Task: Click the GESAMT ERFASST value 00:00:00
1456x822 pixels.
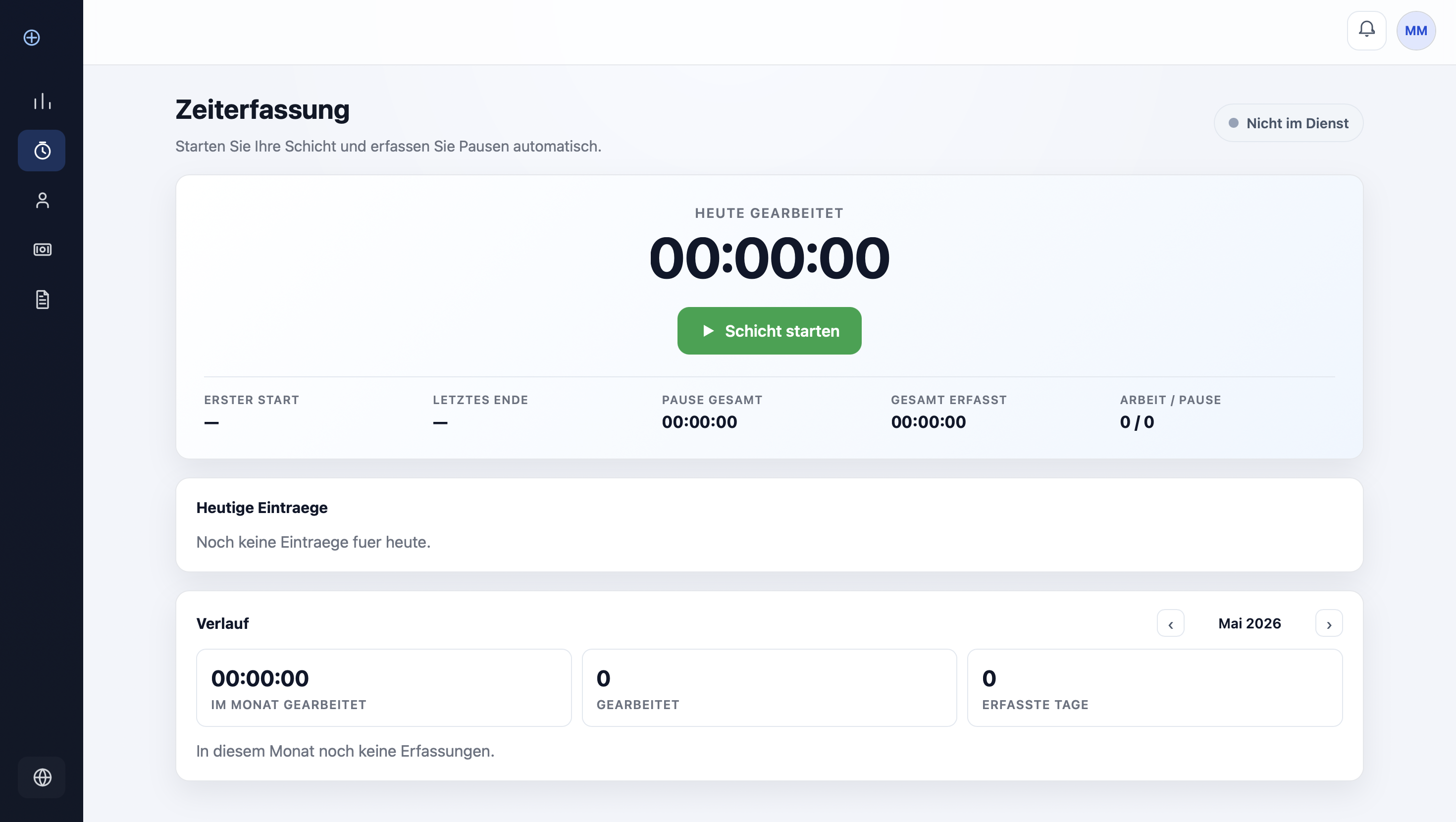Action: pos(928,422)
